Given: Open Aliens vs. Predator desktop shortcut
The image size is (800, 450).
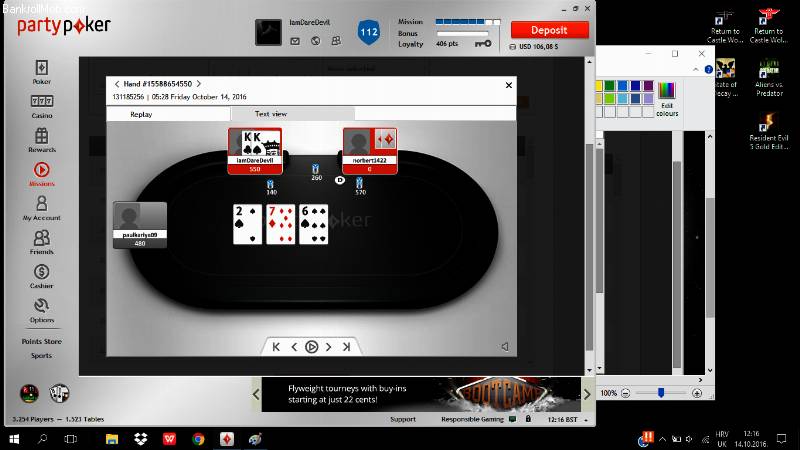Looking at the screenshot, I should 769,78.
